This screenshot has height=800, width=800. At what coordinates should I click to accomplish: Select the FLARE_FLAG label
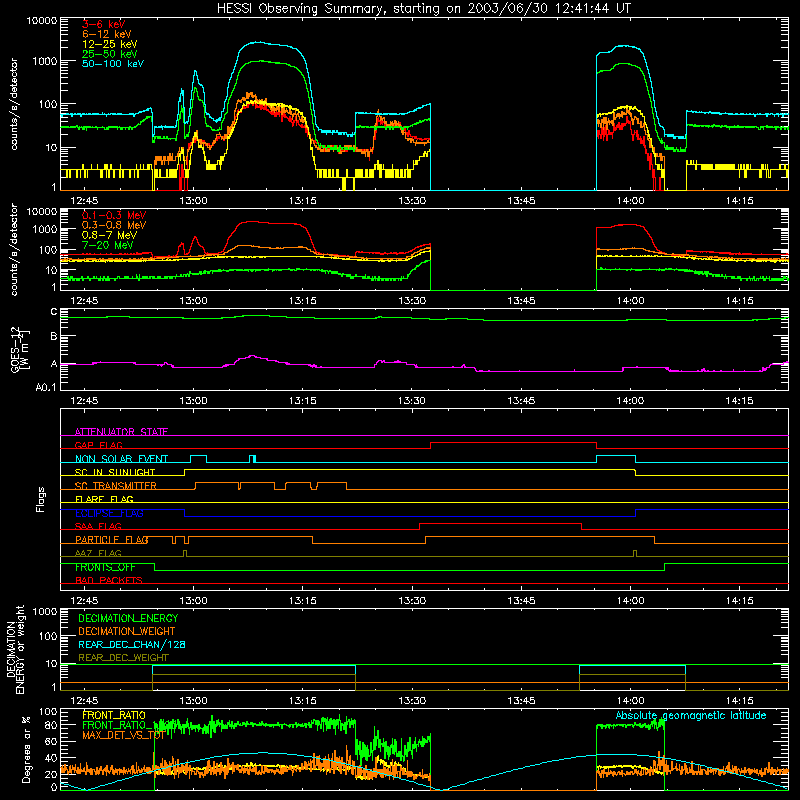pyautogui.click(x=104, y=499)
